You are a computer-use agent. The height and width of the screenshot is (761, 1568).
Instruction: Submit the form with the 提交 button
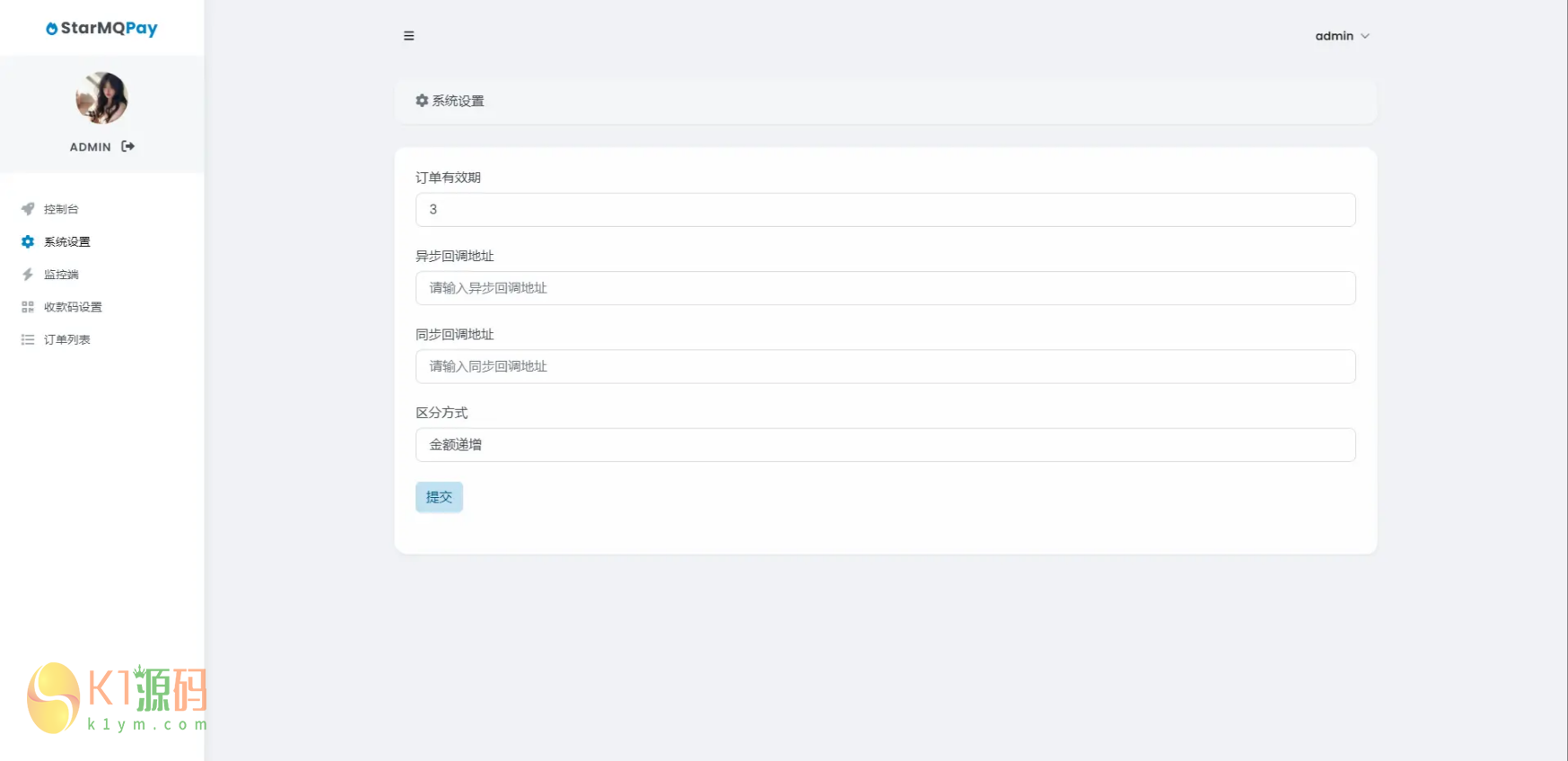[x=439, y=497]
